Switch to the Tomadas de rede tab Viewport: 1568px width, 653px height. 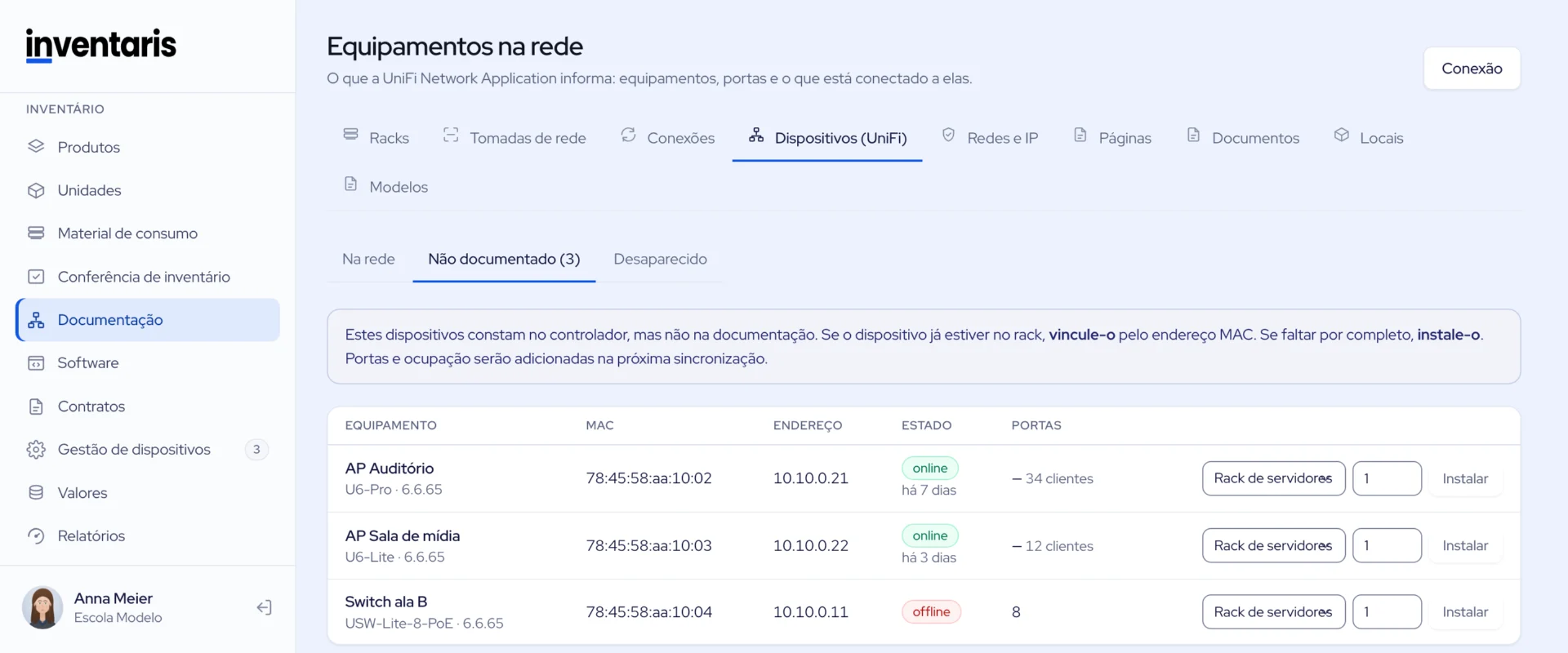pyautogui.click(x=514, y=138)
